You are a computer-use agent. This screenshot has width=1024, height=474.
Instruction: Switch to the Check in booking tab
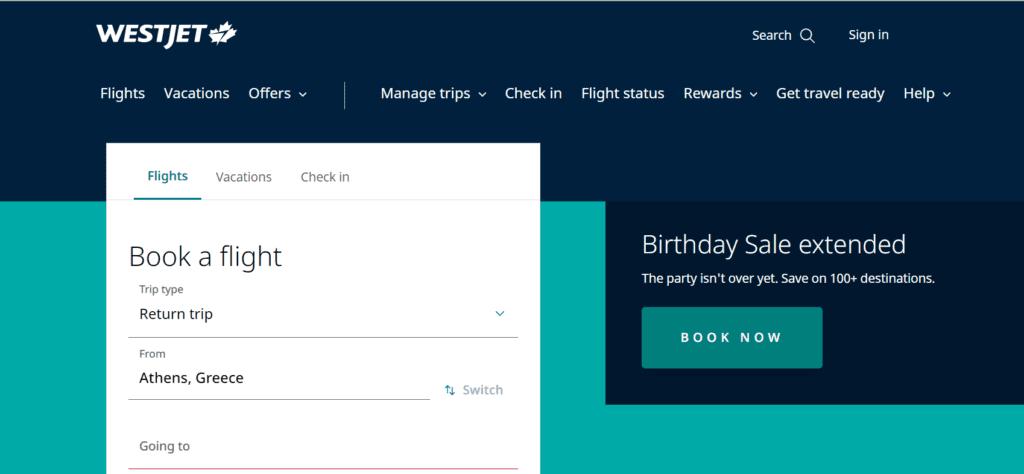[x=325, y=177]
